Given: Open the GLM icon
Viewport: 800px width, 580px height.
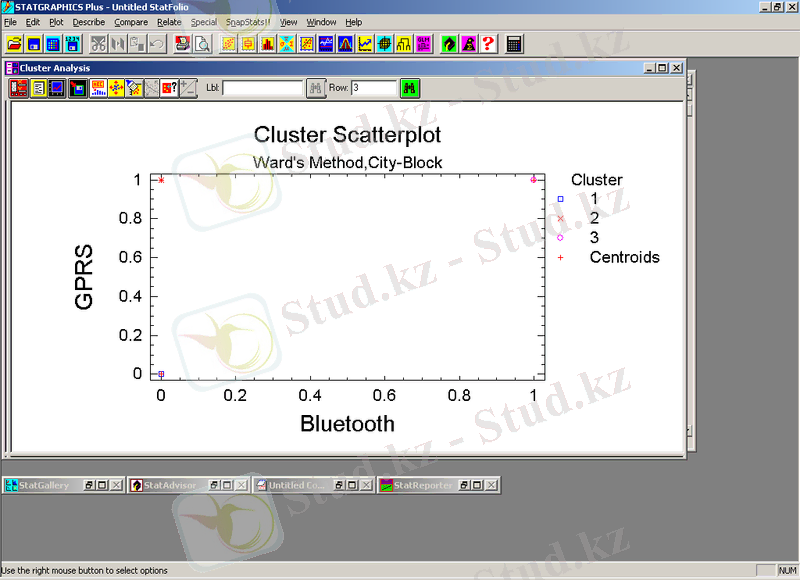Looking at the screenshot, I should click(x=423, y=44).
